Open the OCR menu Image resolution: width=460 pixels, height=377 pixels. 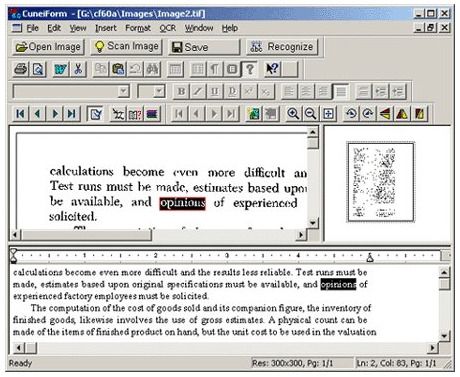pos(167,28)
